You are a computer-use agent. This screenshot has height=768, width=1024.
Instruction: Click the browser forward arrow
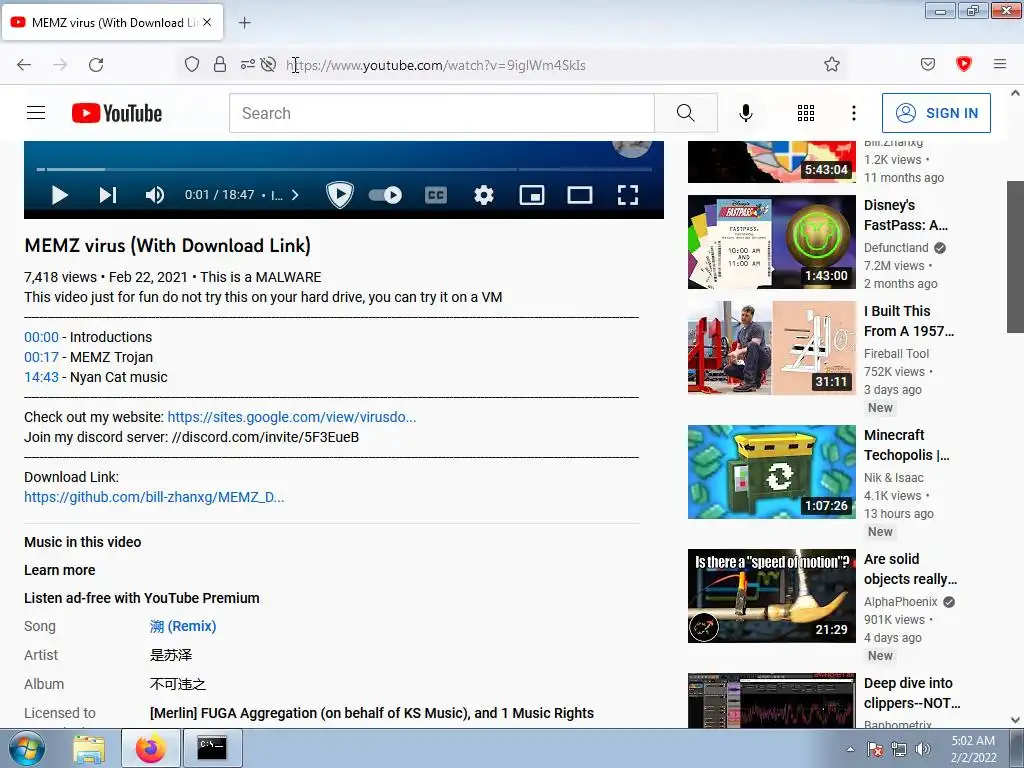tap(60, 65)
